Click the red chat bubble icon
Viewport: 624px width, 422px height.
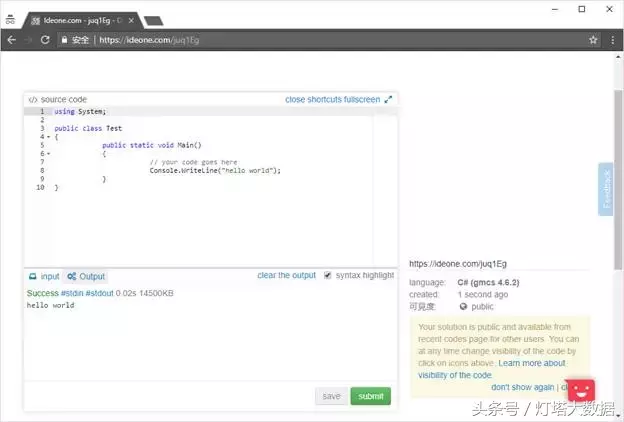tap(581, 390)
